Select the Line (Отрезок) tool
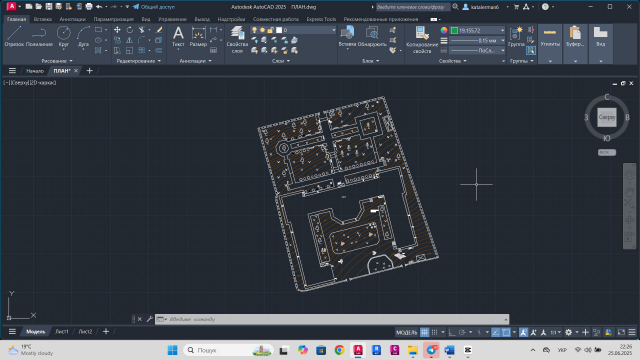Viewport: 640px width, 360px height. 14,36
